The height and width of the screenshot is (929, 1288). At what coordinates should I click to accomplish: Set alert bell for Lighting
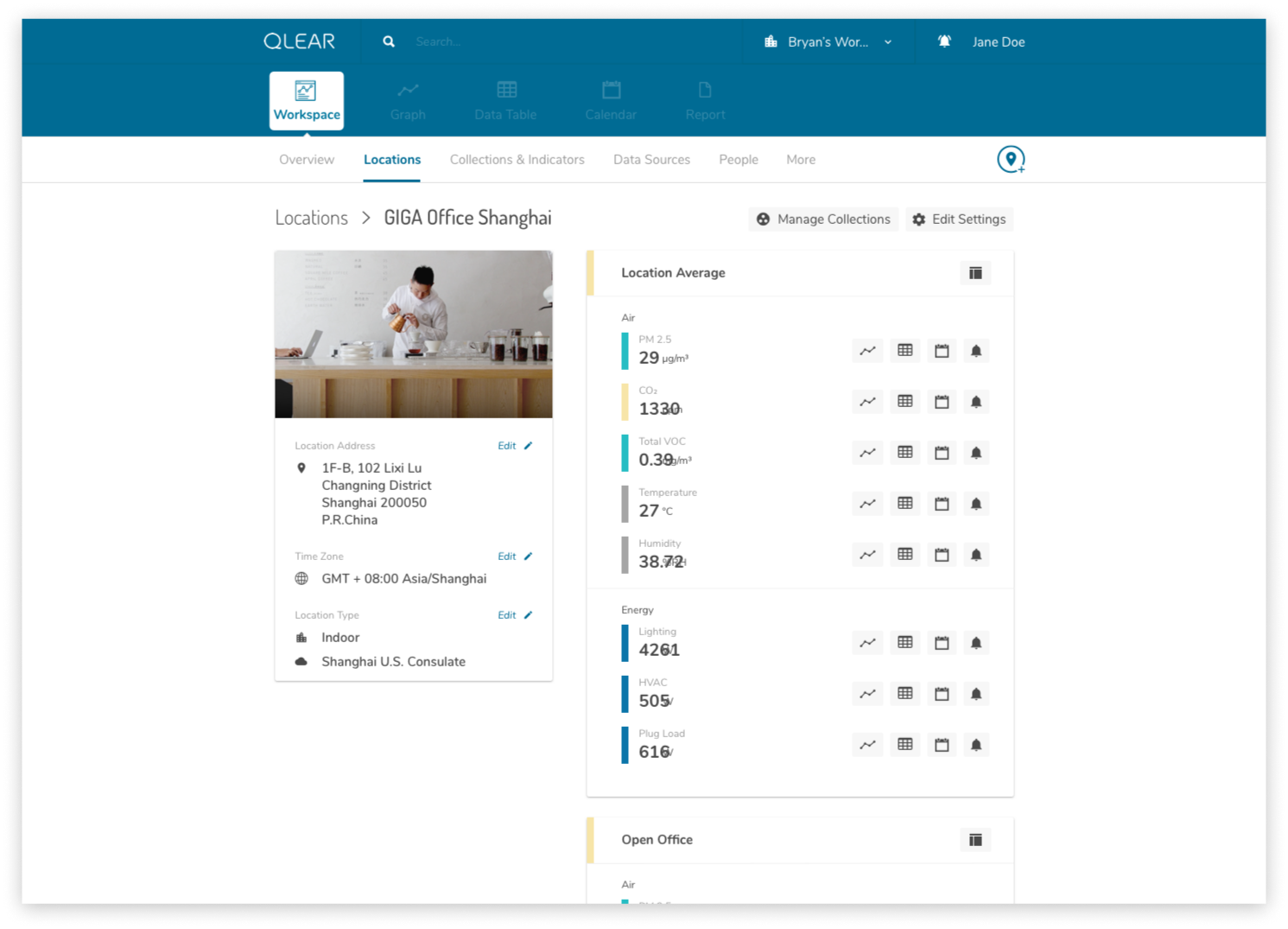(x=976, y=643)
